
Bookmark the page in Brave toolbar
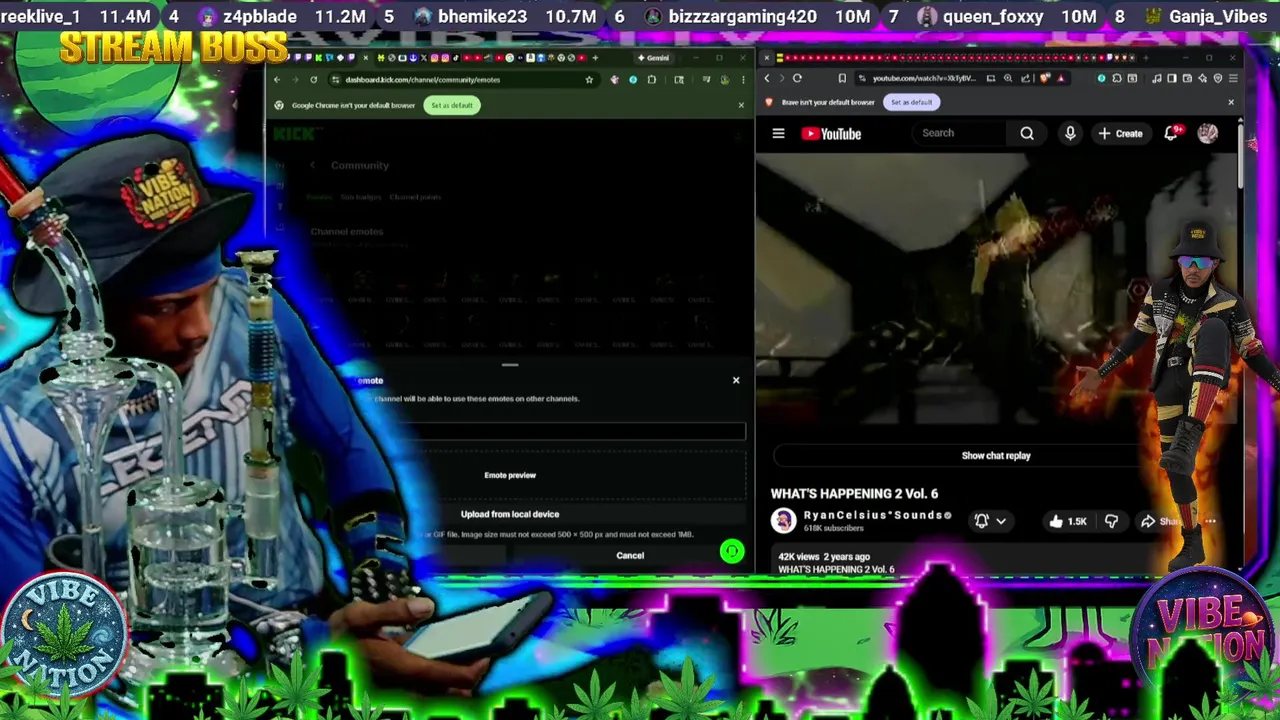pos(842,78)
